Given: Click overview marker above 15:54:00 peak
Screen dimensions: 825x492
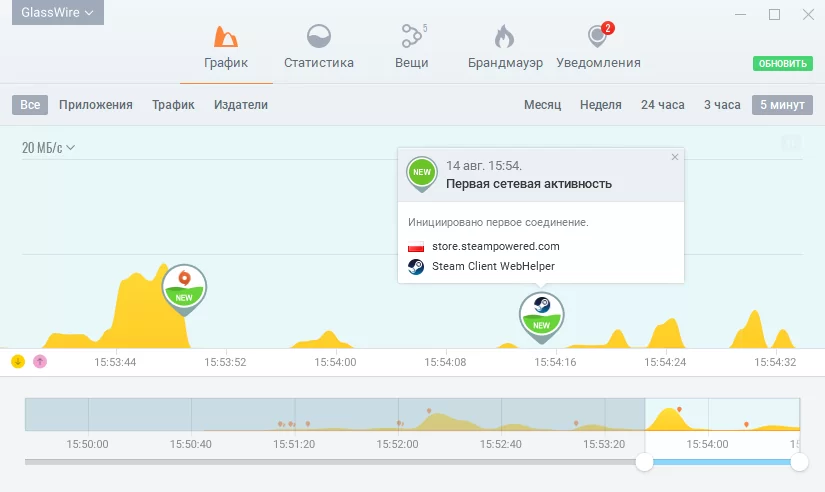Looking at the screenshot, I should tap(679, 409).
